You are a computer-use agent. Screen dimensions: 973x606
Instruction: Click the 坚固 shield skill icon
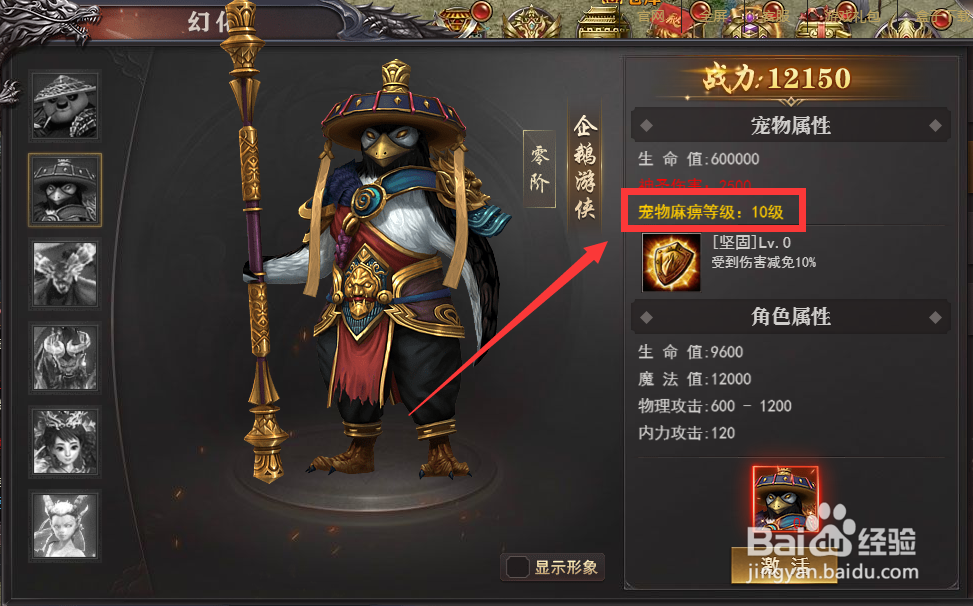(x=671, y=262)
